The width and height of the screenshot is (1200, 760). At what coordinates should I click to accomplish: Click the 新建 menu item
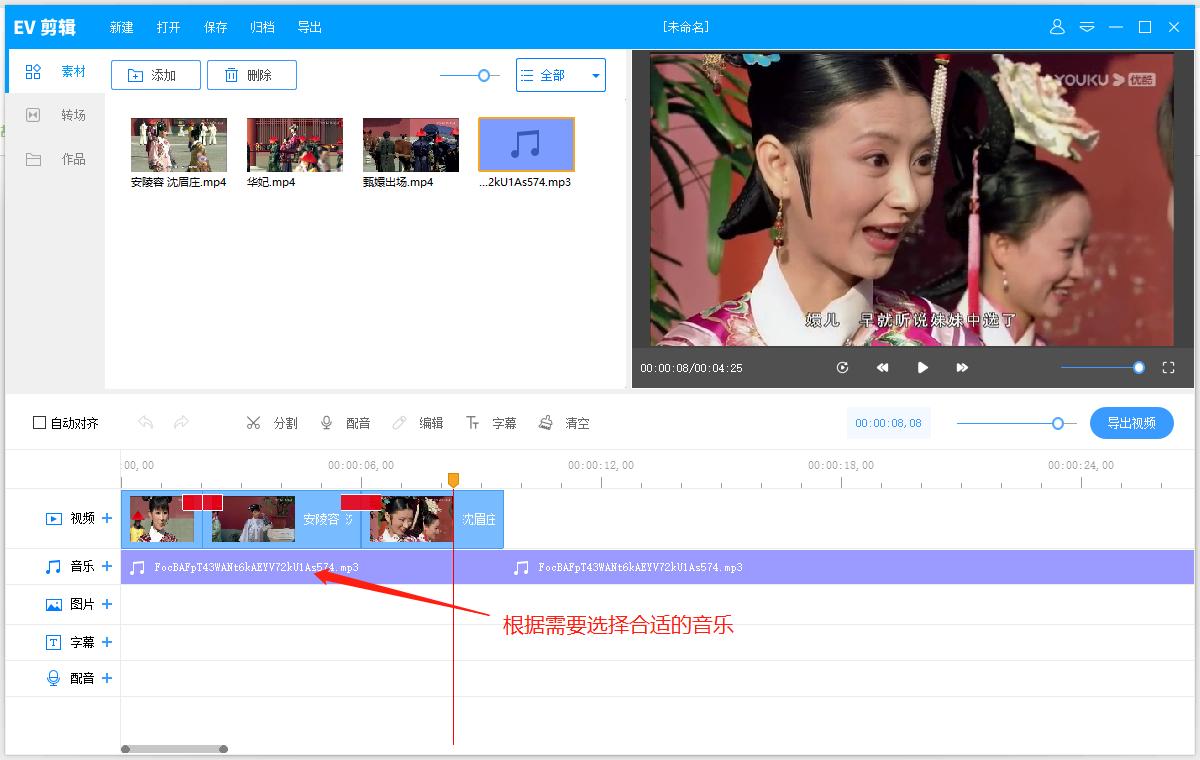pyautogui.click(x=122, y=27)
